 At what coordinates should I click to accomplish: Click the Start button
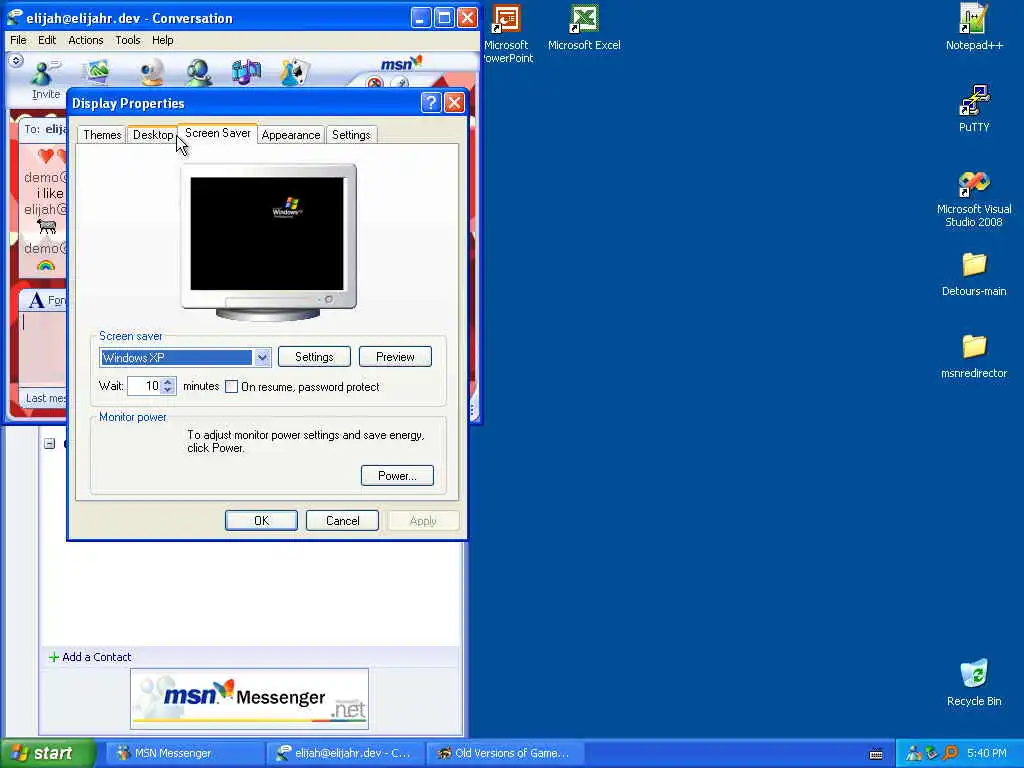point(47,753)
